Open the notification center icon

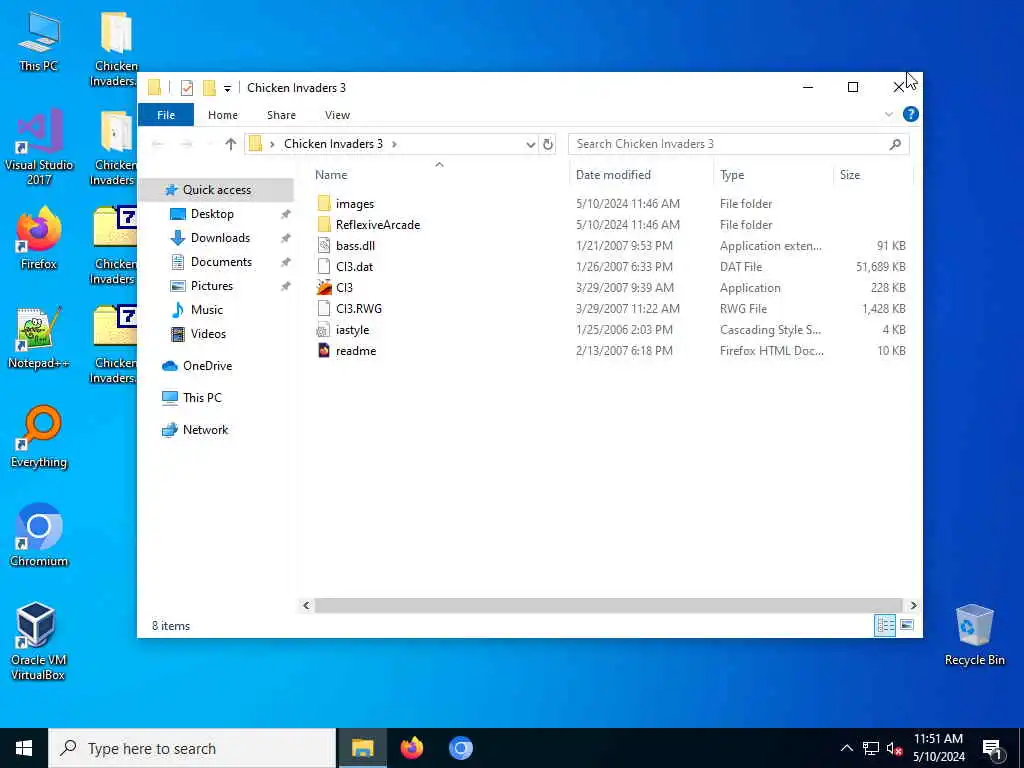pos(993,748)
